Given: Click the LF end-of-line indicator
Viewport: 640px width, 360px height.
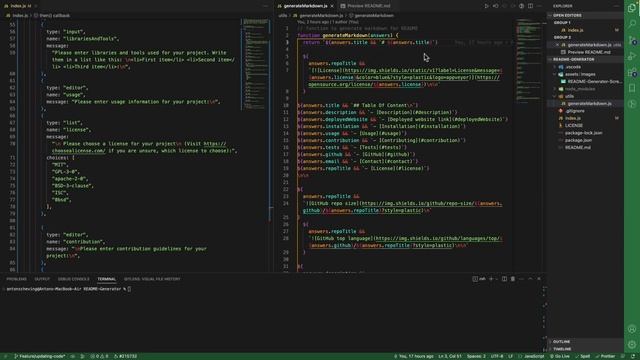Looking at the screenshot, I should [510, 356].
